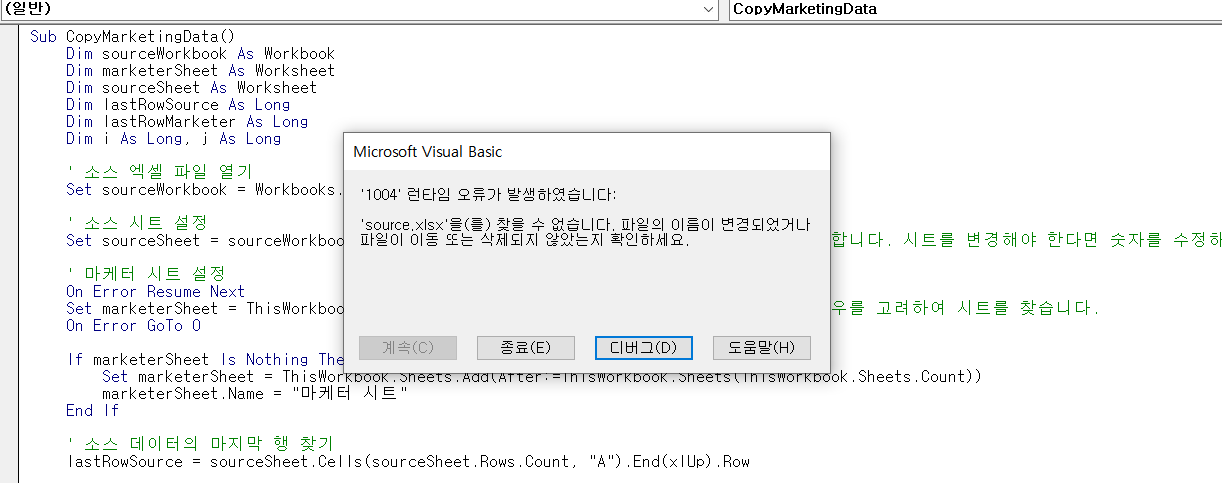1222x483 pixels.
Task: Click the Sheets.Add(After:=...) code line
Action: [x=542, y=376]
